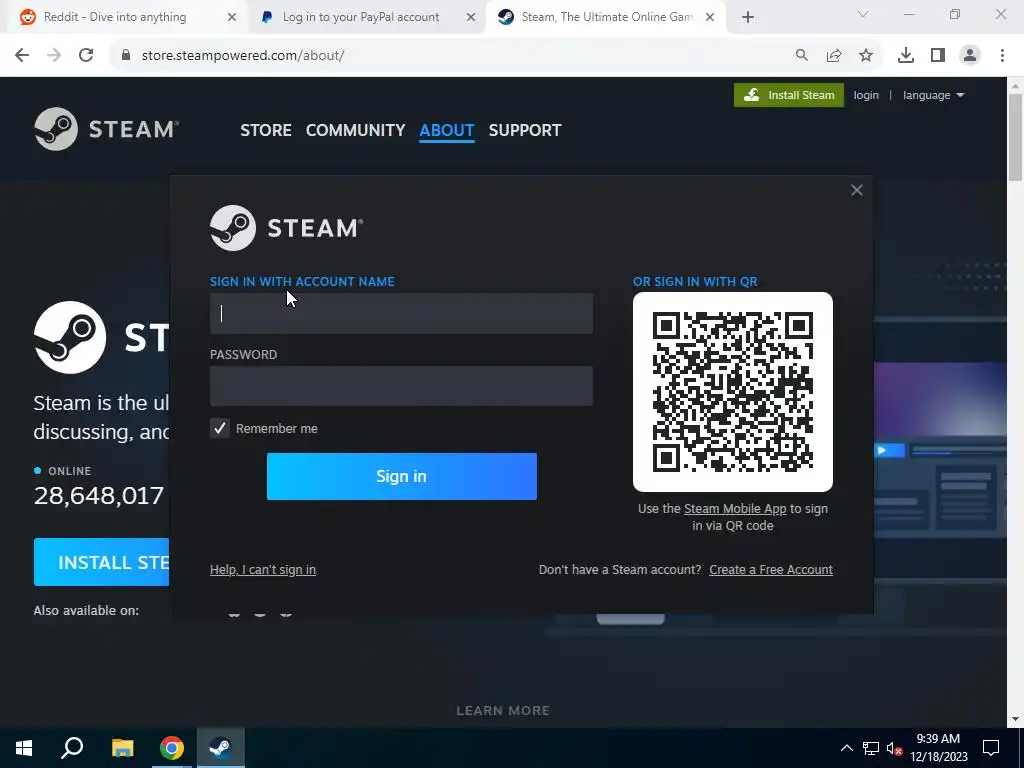This screenshot has width=1024, height=768.
Task: Close the Steam sign-in dialog
Action: (857, 190)
